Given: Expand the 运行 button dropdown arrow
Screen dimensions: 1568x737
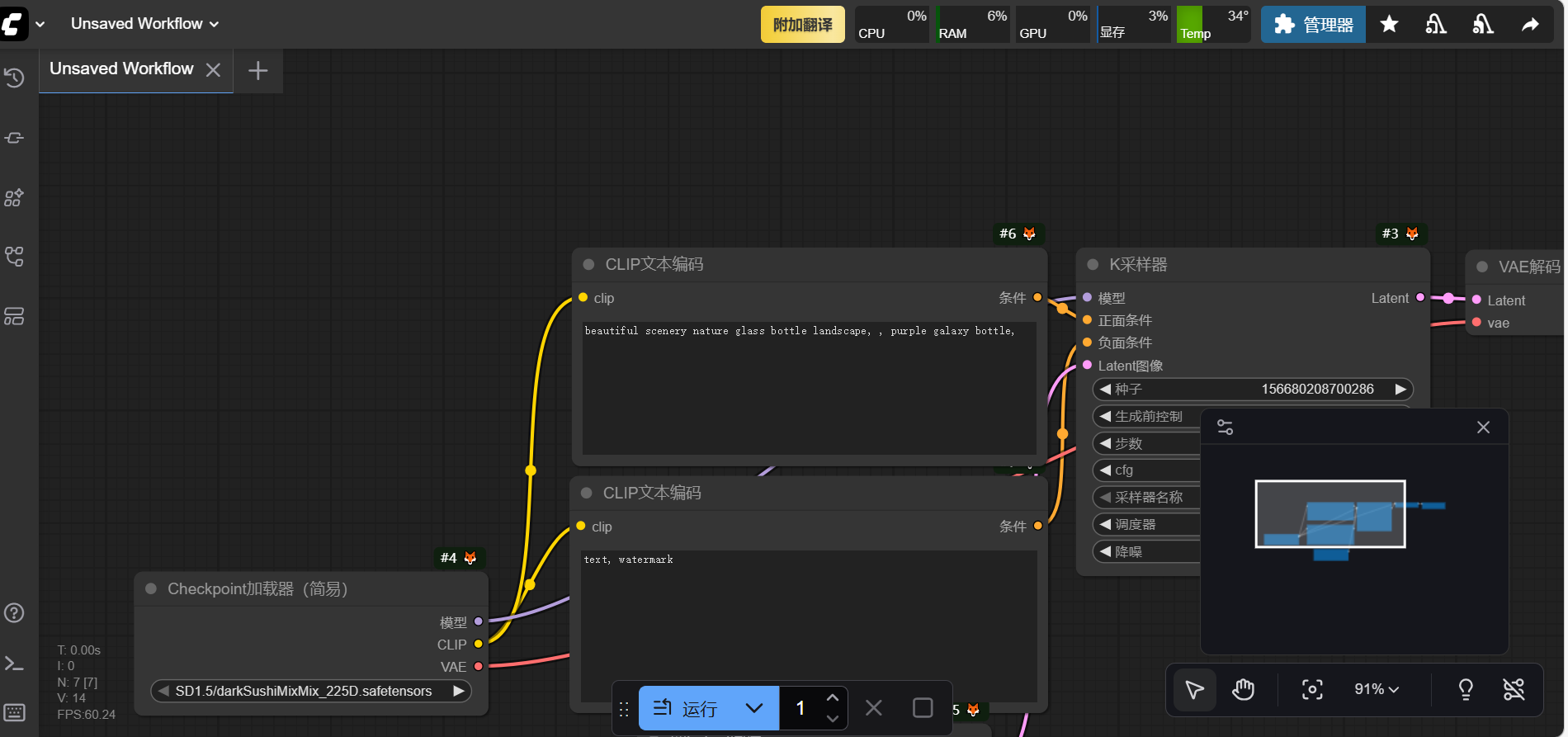Looking at the screenshot, I should click(x=753, y=708).
